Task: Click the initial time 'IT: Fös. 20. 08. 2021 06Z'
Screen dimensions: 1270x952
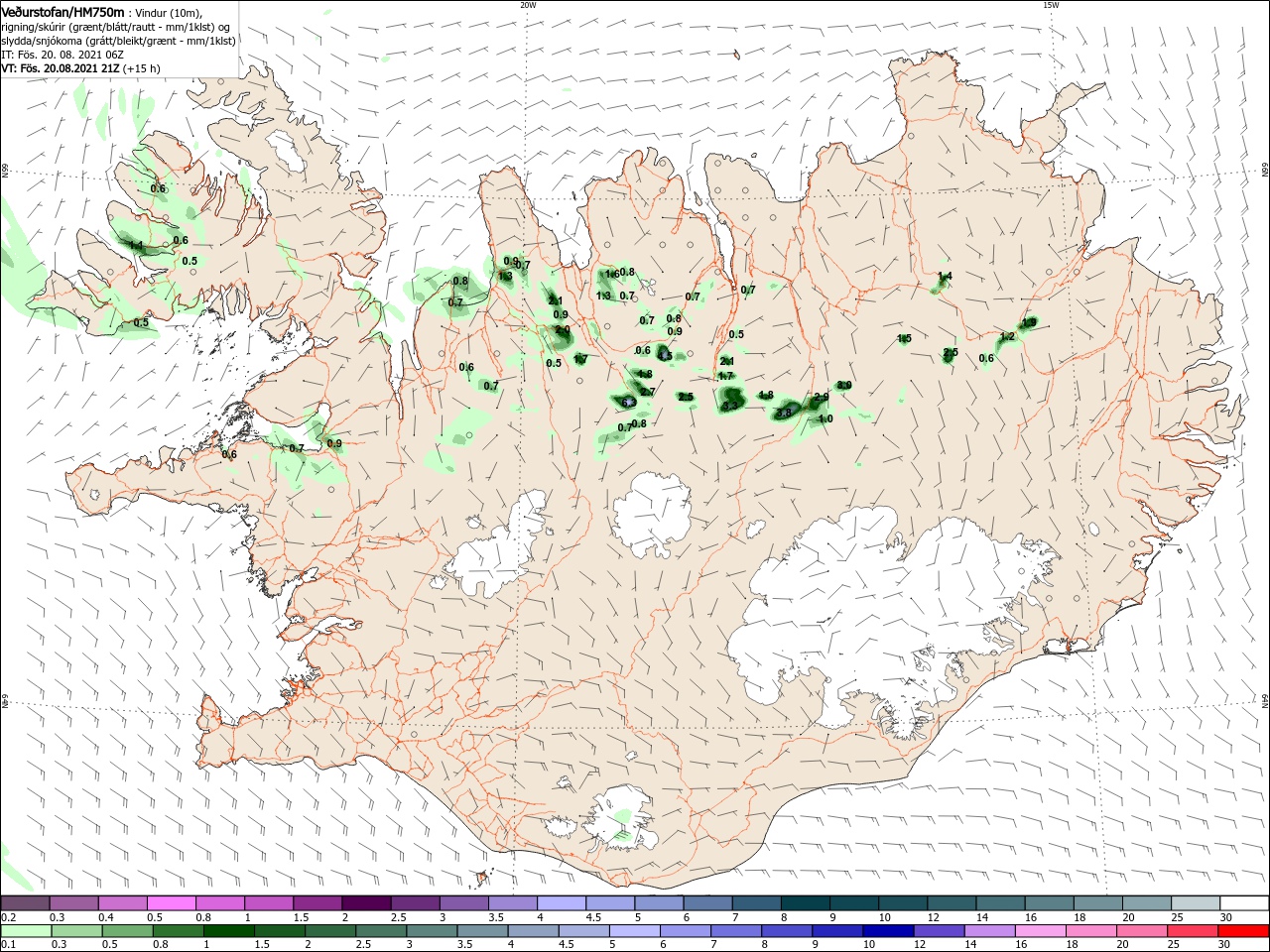Action: [x=63, y=55]
